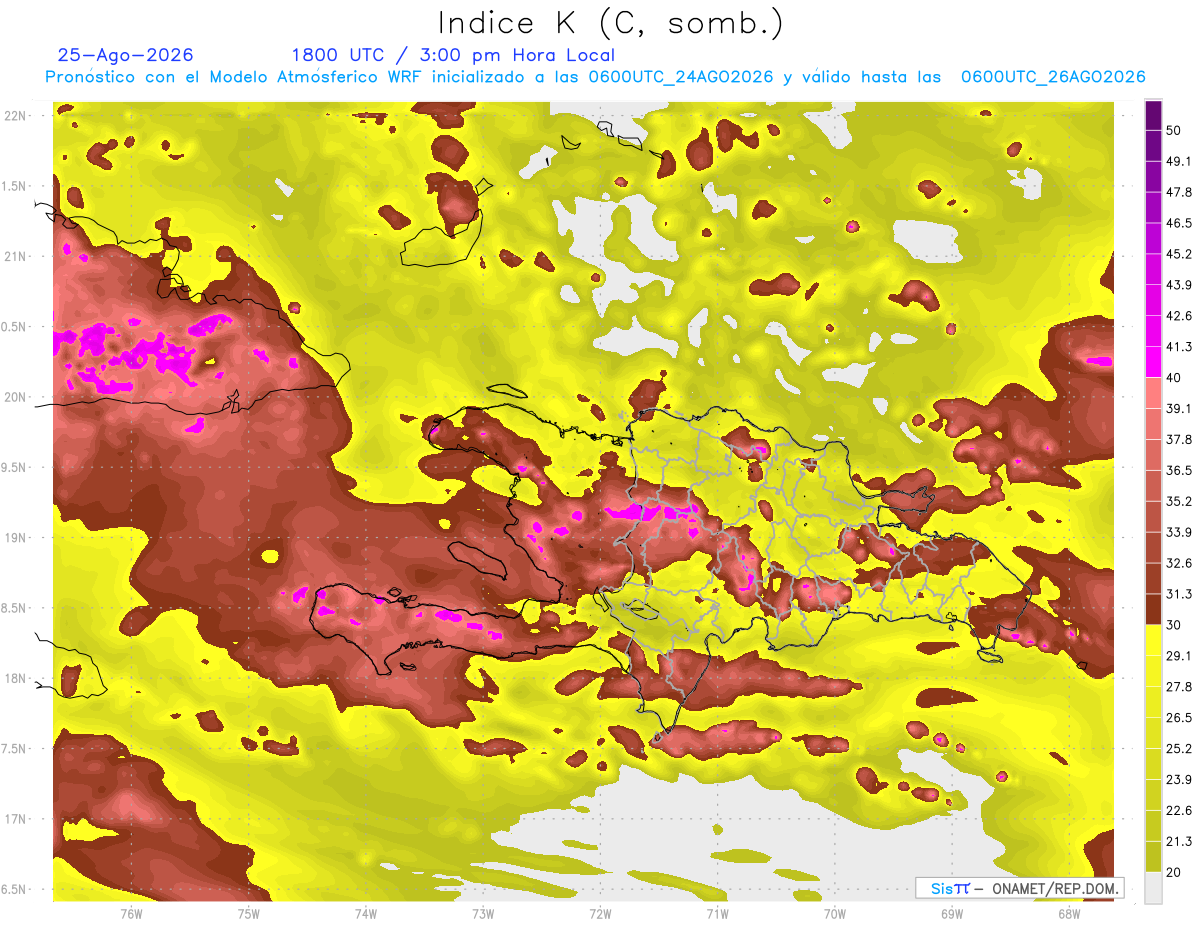Click the light gray swatch below 20
Viewport: 1200px width, 927px height.
(1153, 888)
